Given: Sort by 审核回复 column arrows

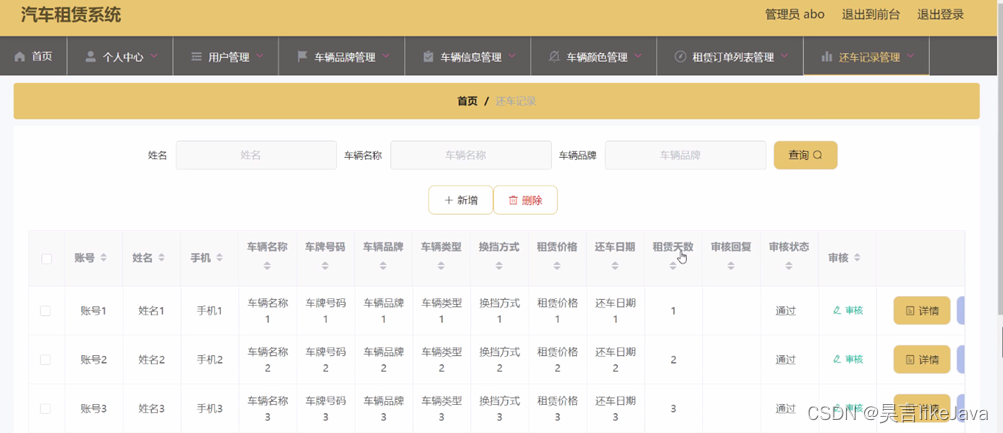Looking at the screenshot, I should click(731, 266).
